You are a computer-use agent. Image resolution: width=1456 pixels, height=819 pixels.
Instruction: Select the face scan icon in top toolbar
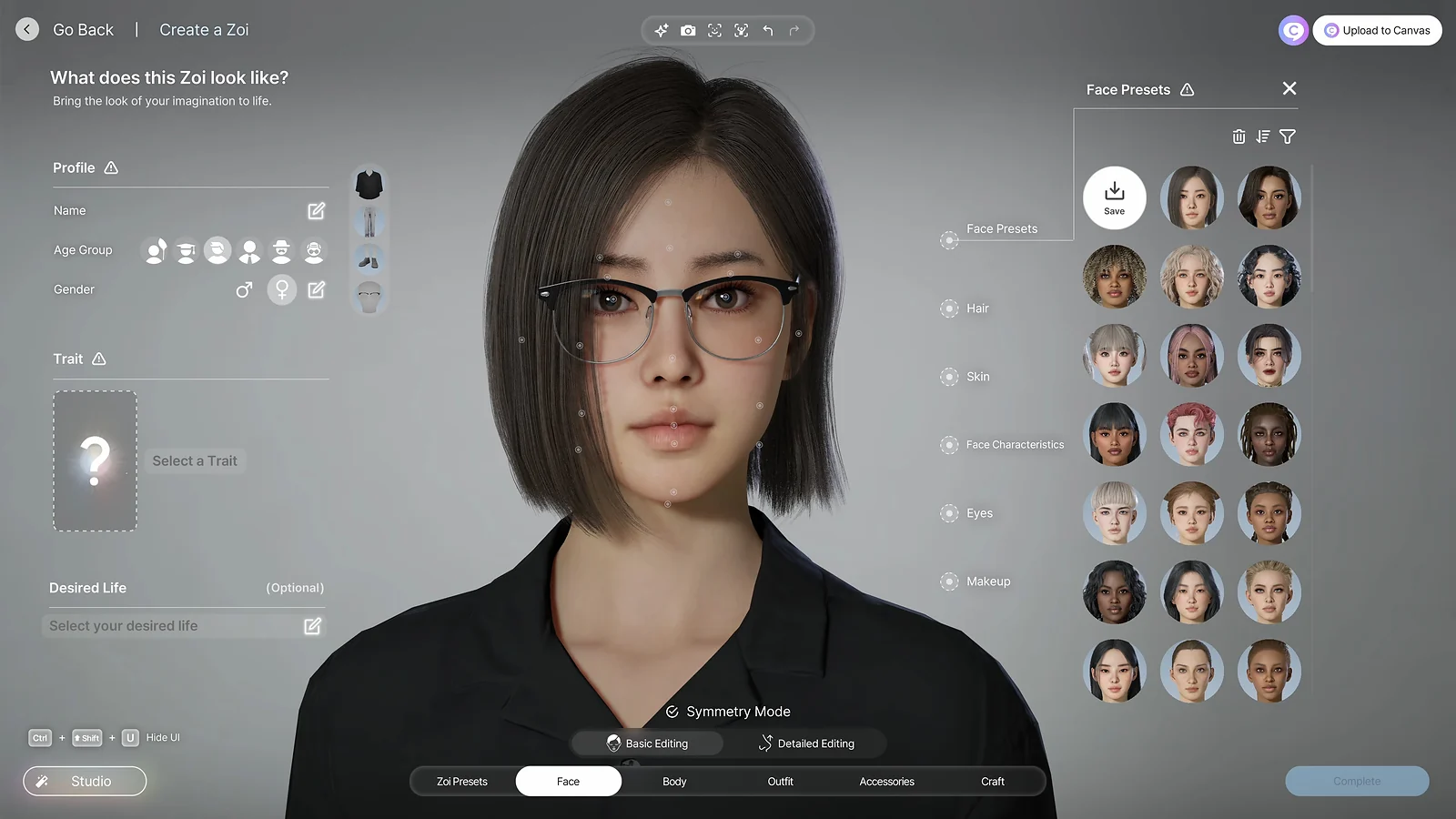coord(714,30)
